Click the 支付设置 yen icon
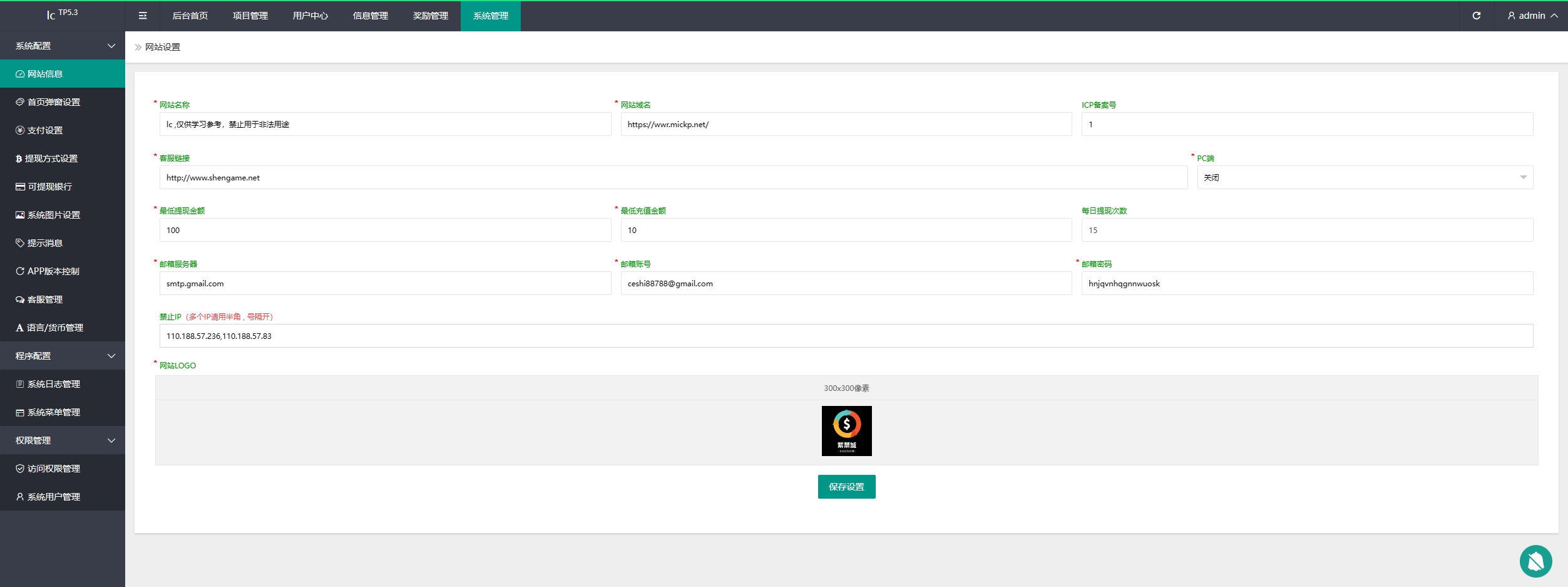The height and width of the screenshot is (587, 1568). (x=20, y=130)
